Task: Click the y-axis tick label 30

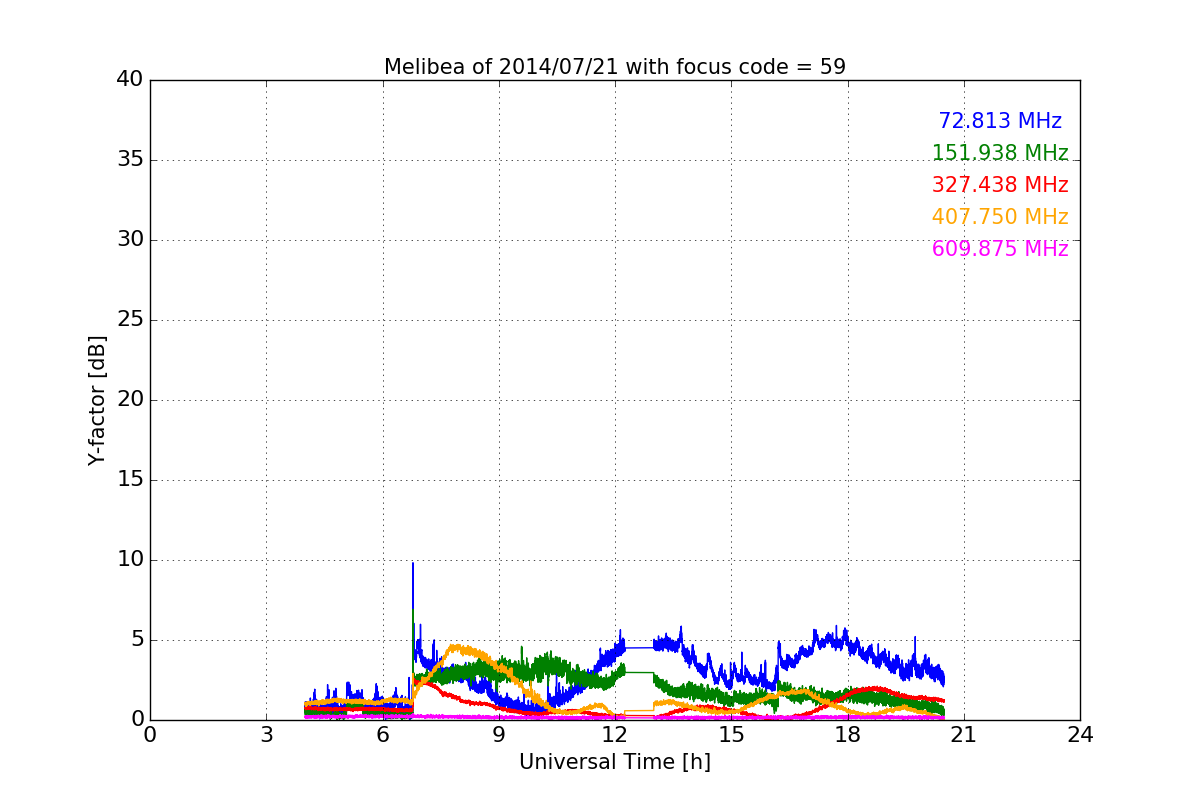Action: pos(130,240)
